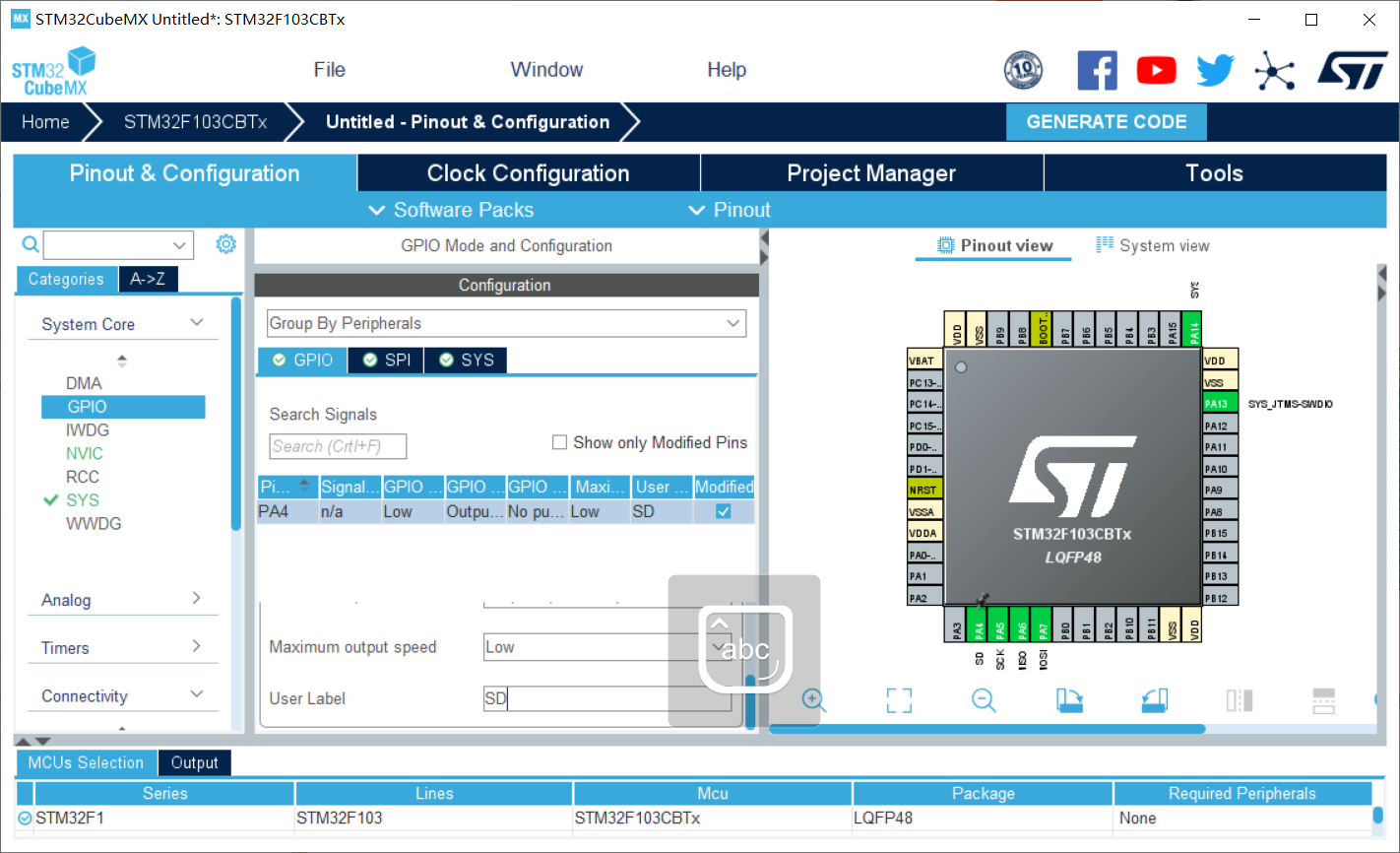Switch to Project Manager tab

point(871,173)
